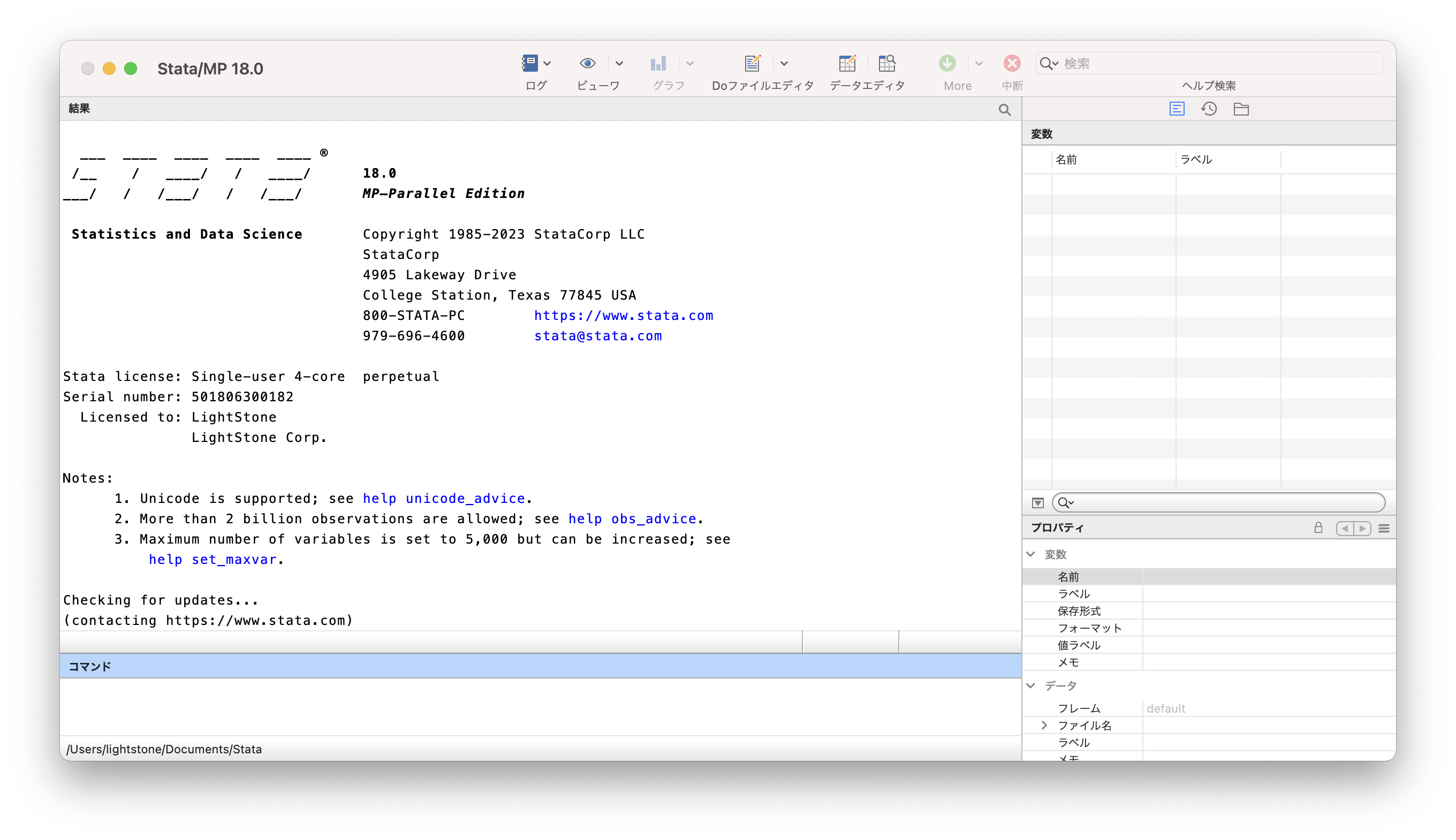Minimize the Stata window with yellow button

(x=109, y=68)
